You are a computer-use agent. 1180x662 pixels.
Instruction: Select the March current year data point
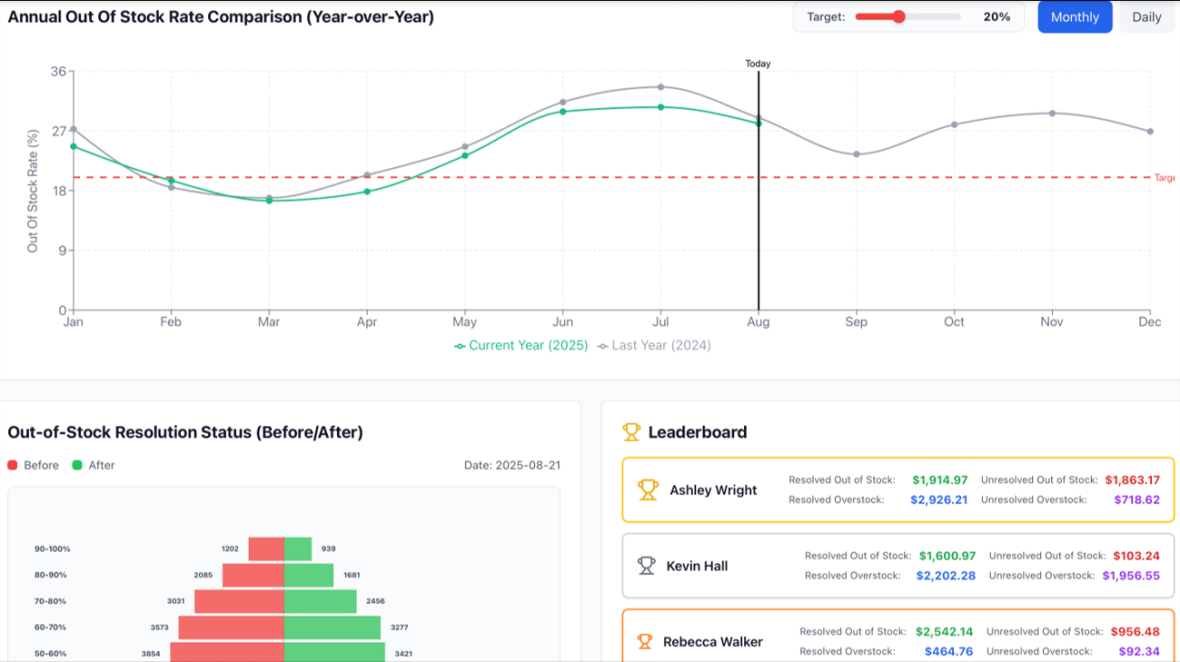click(x=269, y=201)
